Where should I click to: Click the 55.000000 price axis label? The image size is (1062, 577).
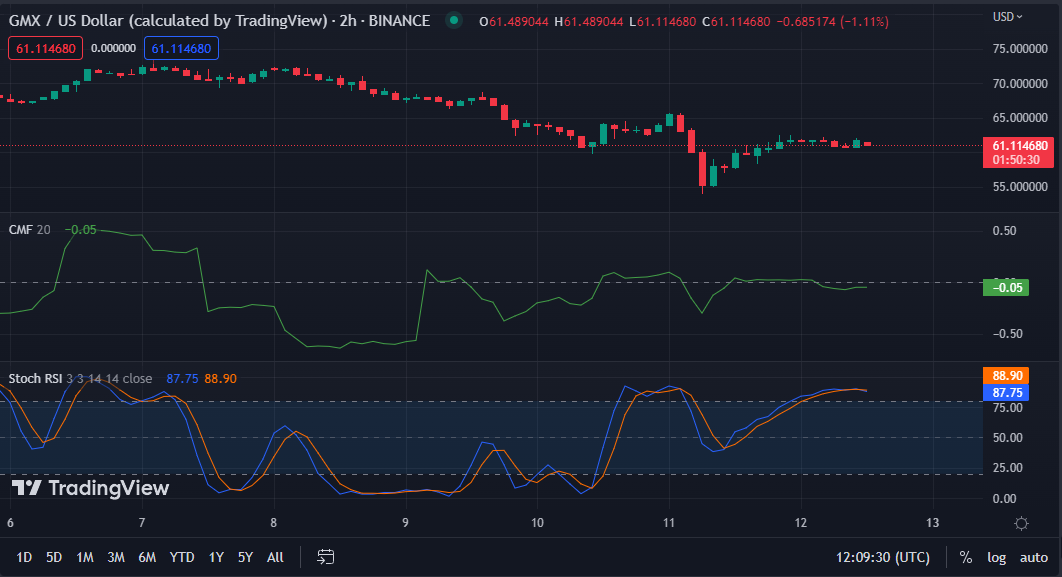click(1020, 186)
